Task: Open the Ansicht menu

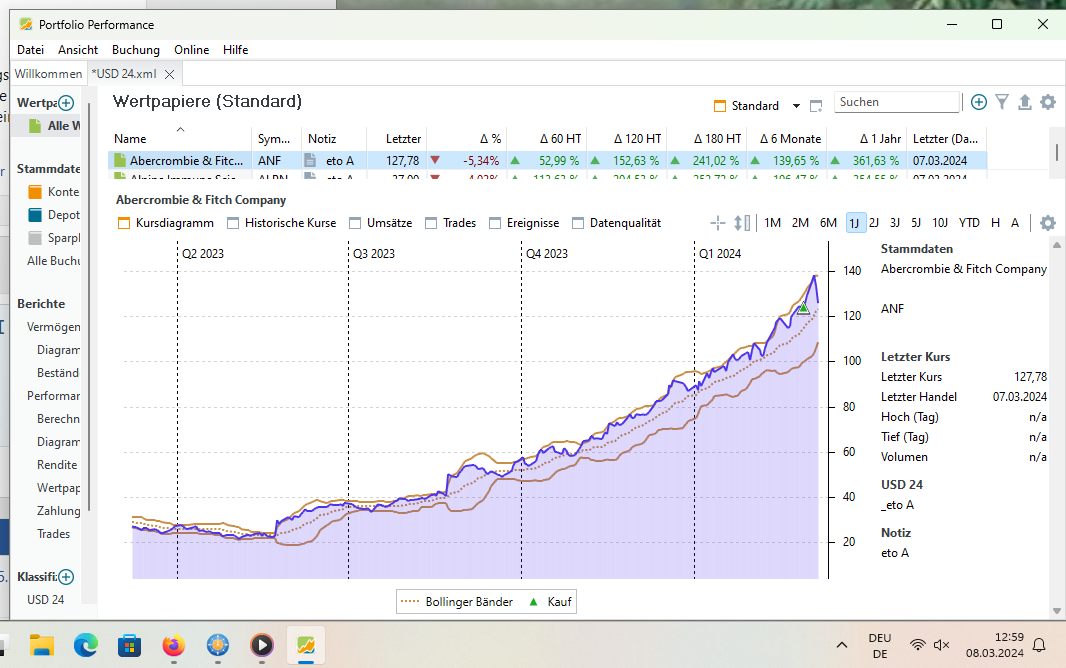Action: 78,50
